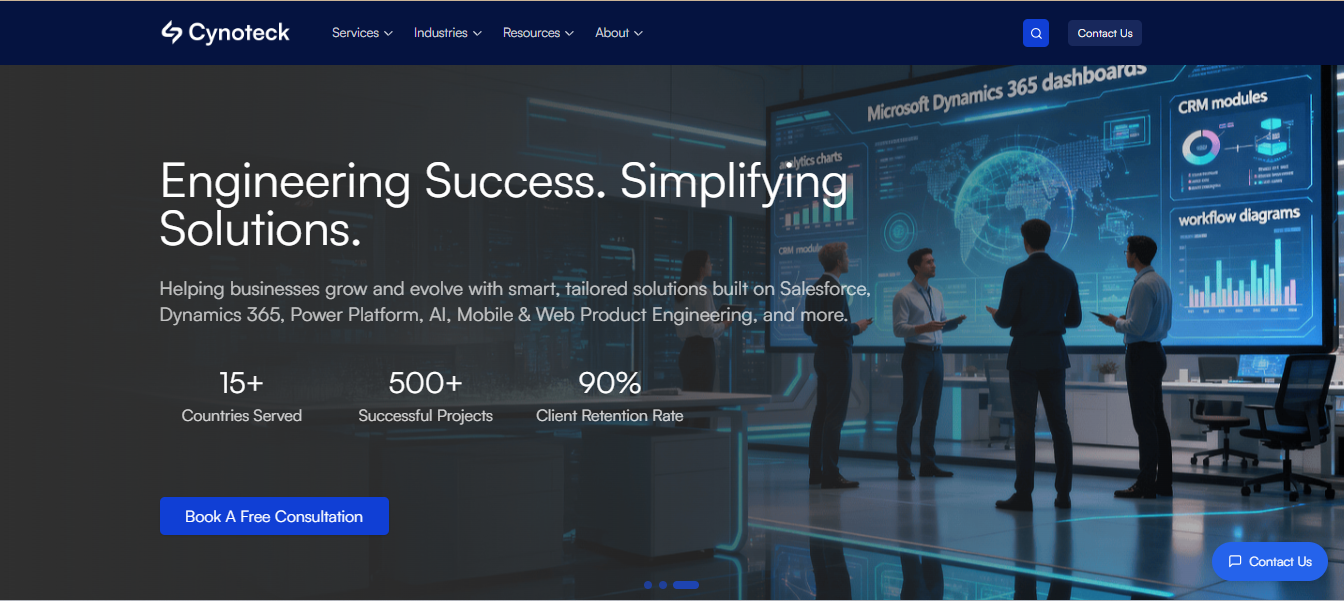Select the Resources menu item

531,33
